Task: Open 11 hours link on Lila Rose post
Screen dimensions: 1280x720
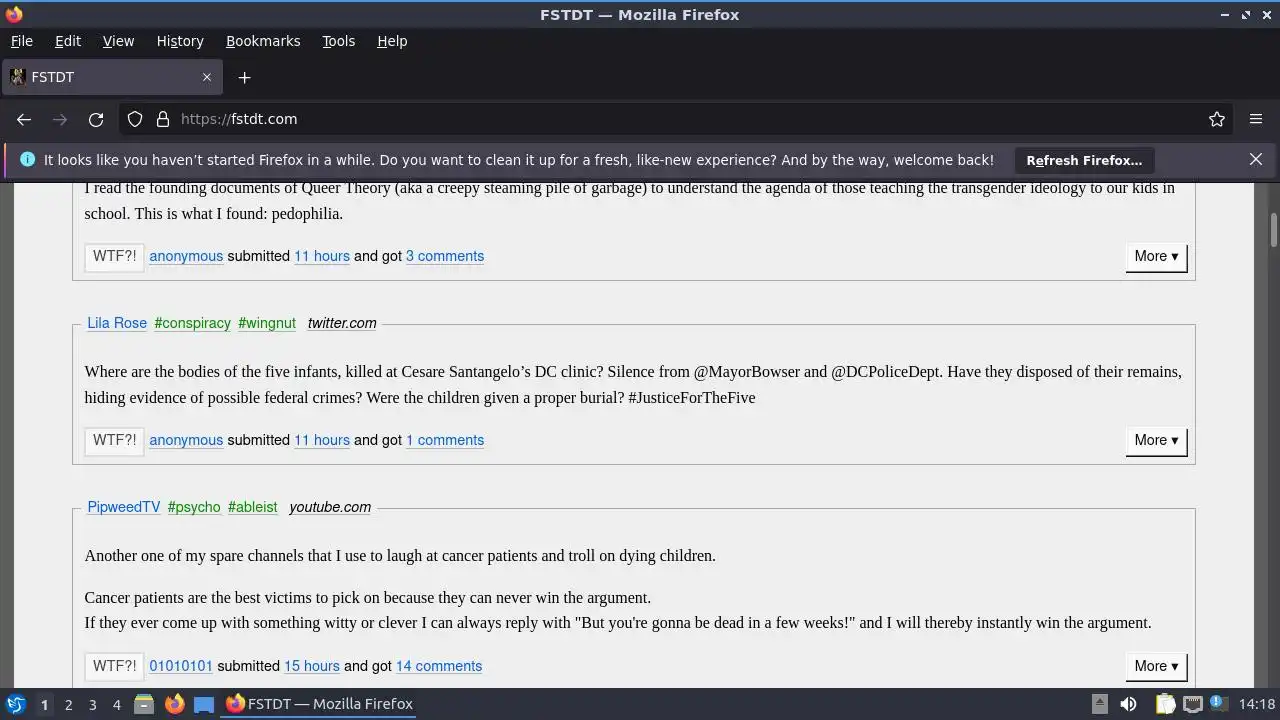Action: point(322,440)
